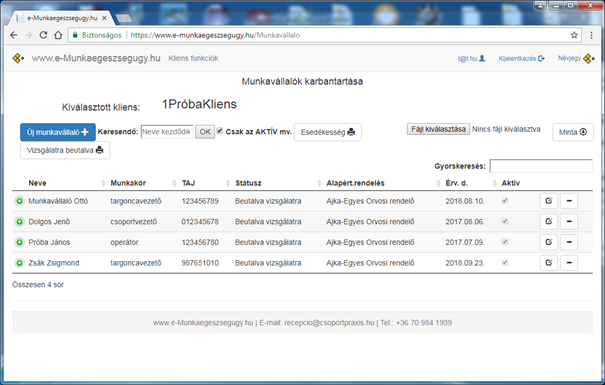Click the name Zsák Zsigmond
605x385 pixels.
point(54,263)
